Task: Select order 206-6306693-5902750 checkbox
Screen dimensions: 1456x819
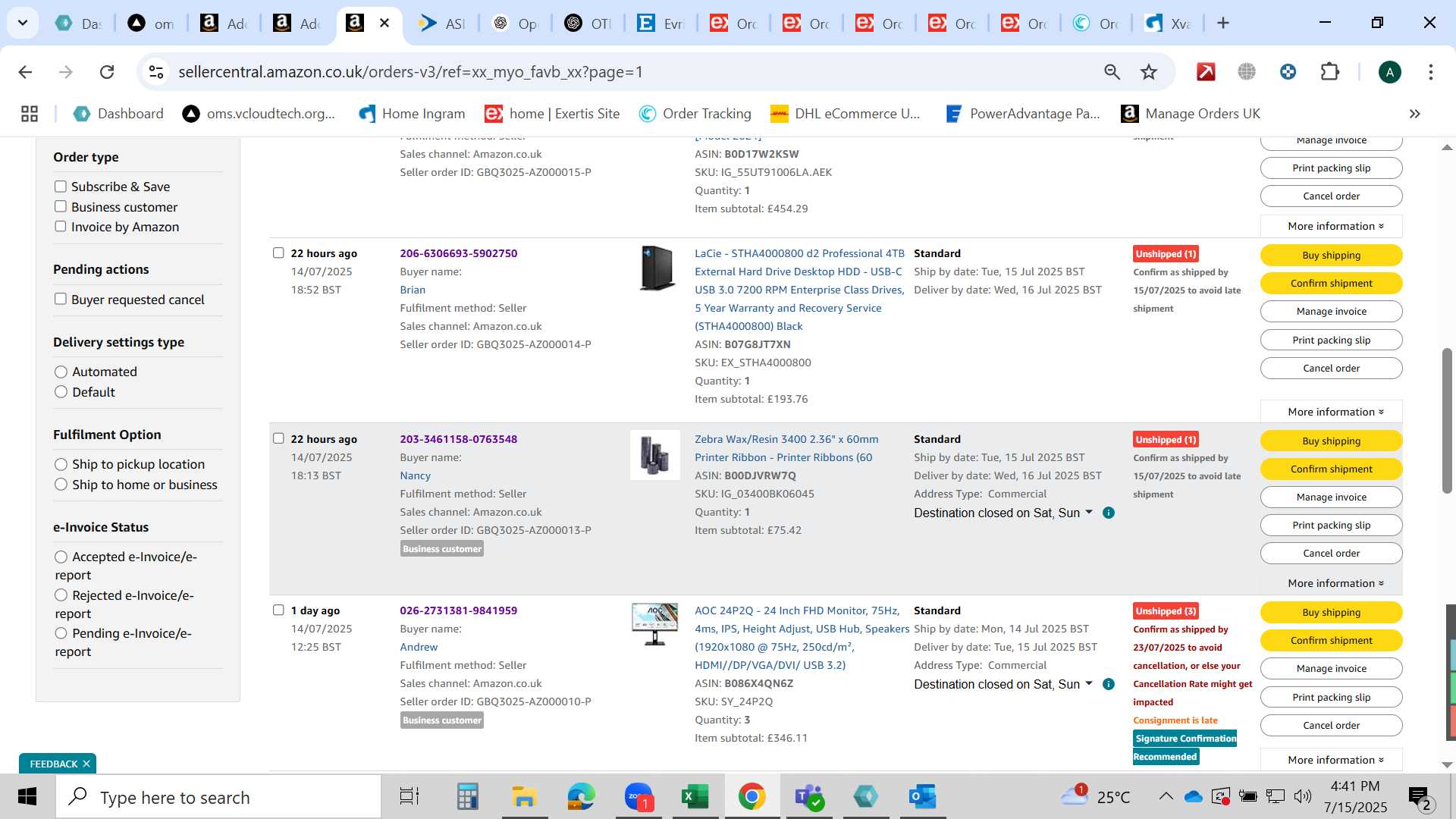Action: pyautogui.click(x=278, y=253)
